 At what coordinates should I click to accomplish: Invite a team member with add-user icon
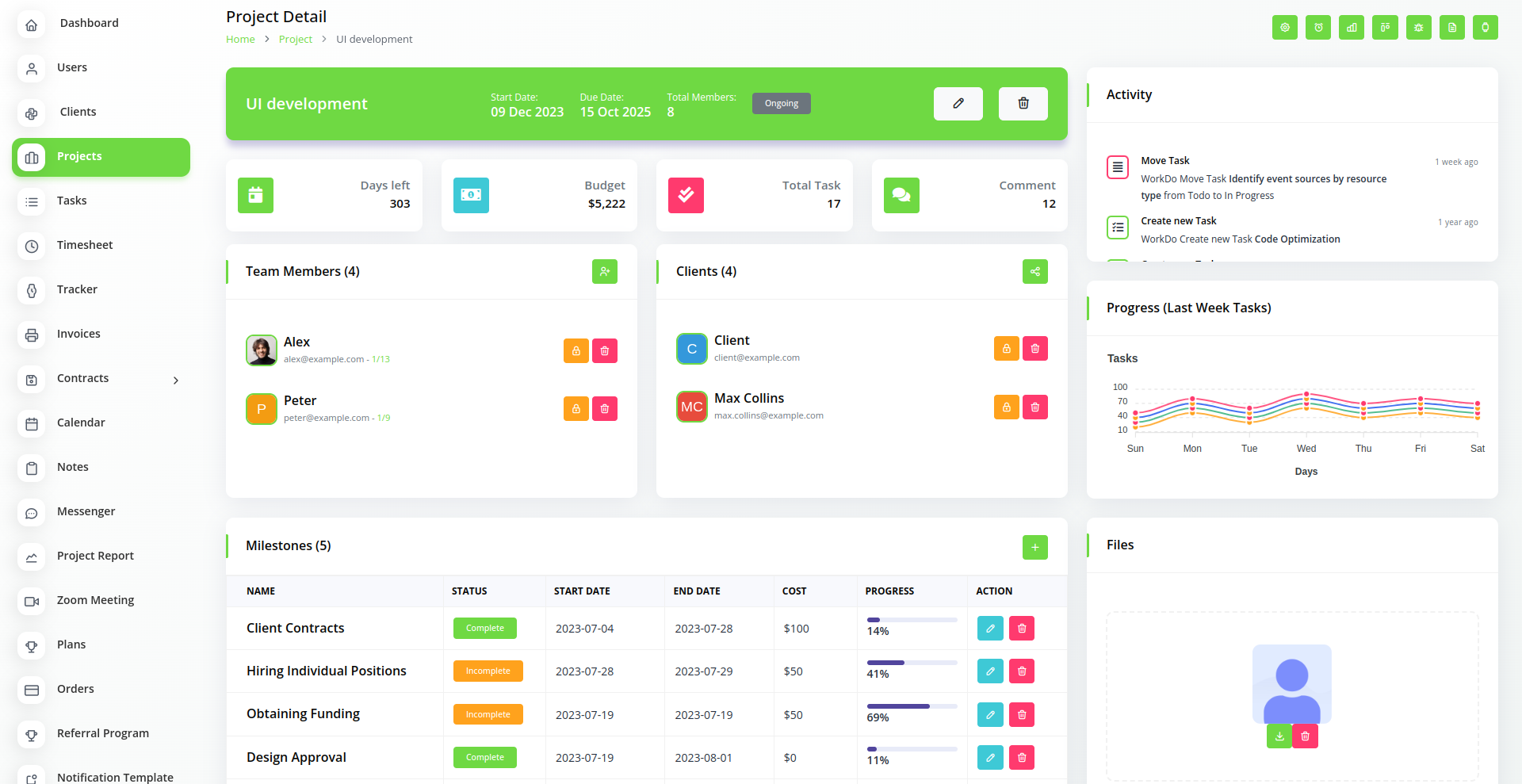point(604,272)
